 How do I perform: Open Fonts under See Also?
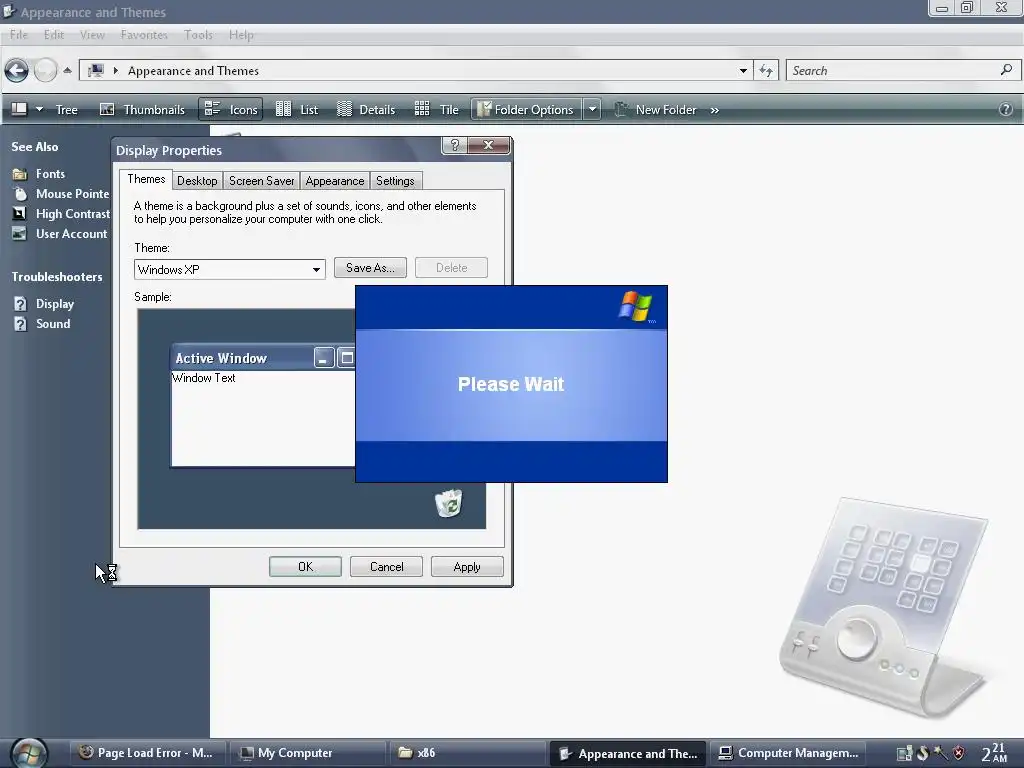coord(50,174)
